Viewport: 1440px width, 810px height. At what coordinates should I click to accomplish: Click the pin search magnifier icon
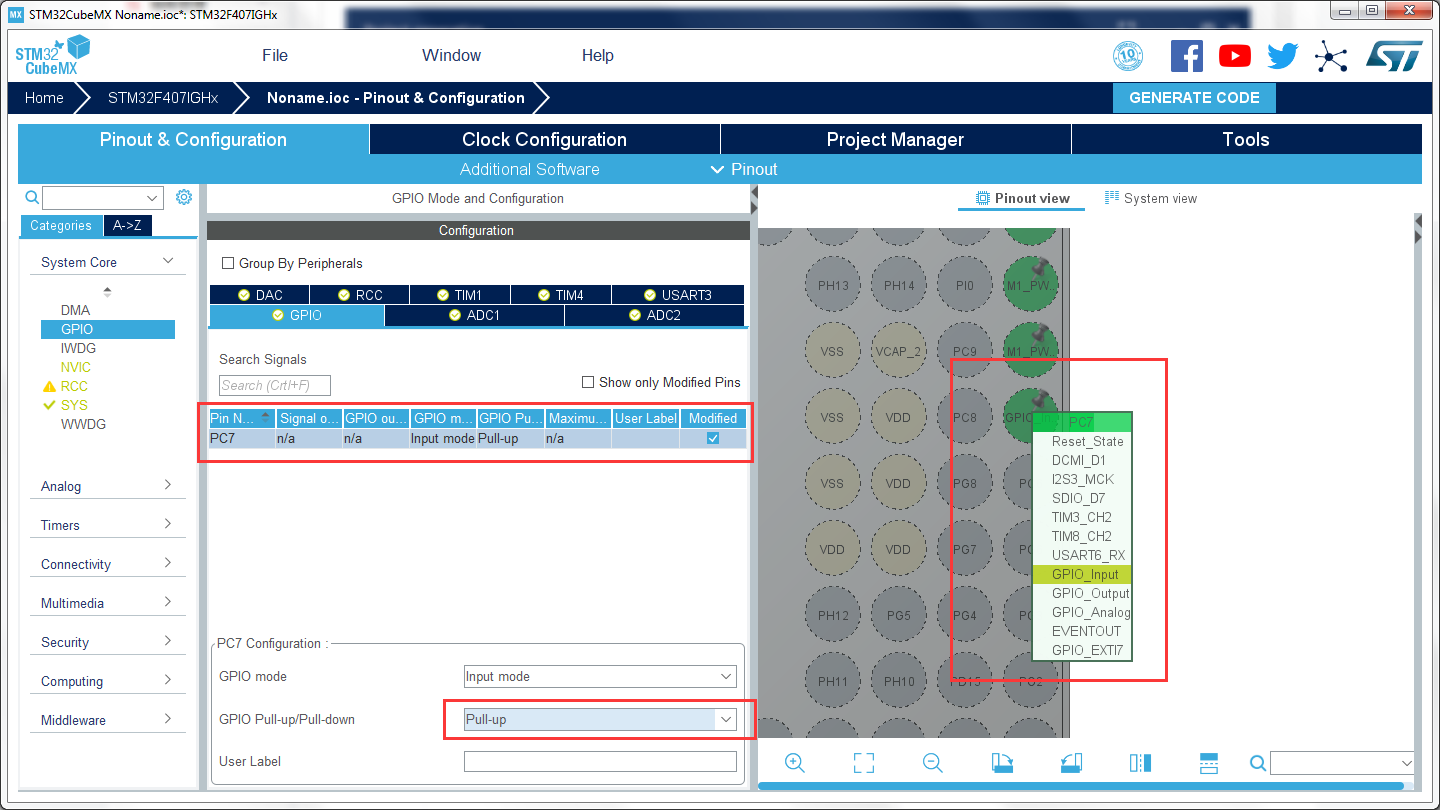1259,764
